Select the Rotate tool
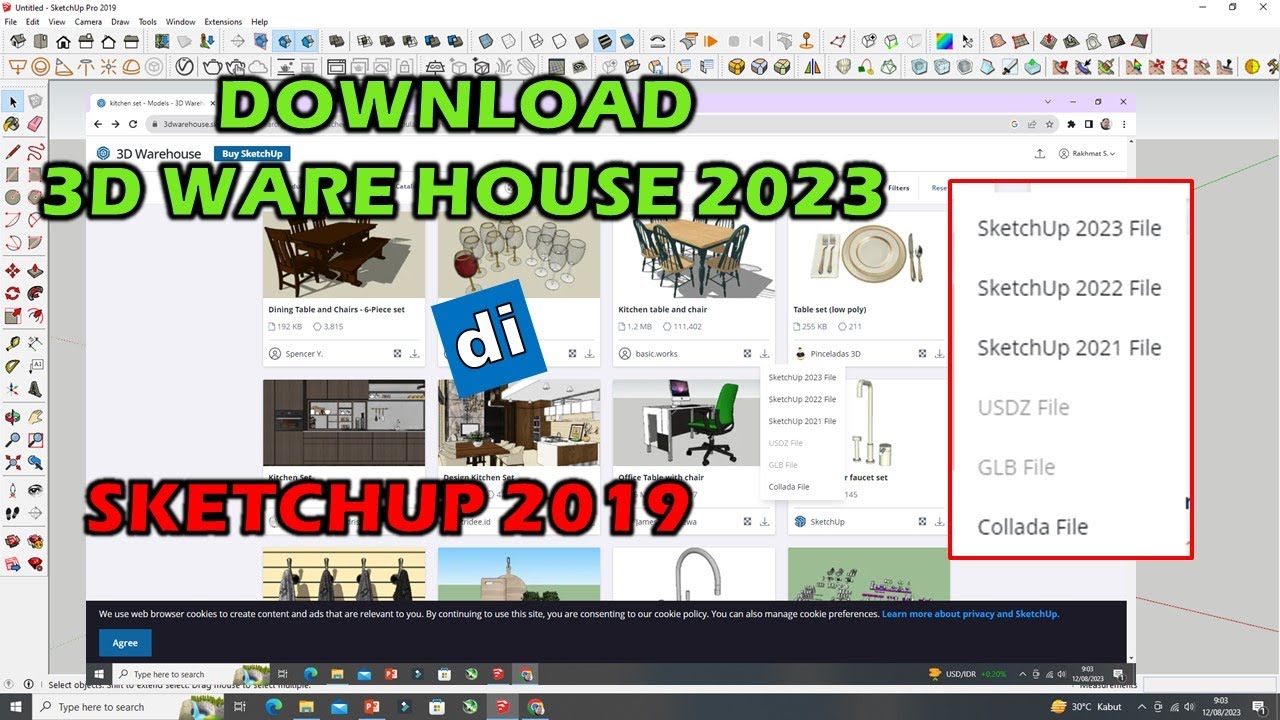The image size is (1280, 720). [x=13, y=293]
